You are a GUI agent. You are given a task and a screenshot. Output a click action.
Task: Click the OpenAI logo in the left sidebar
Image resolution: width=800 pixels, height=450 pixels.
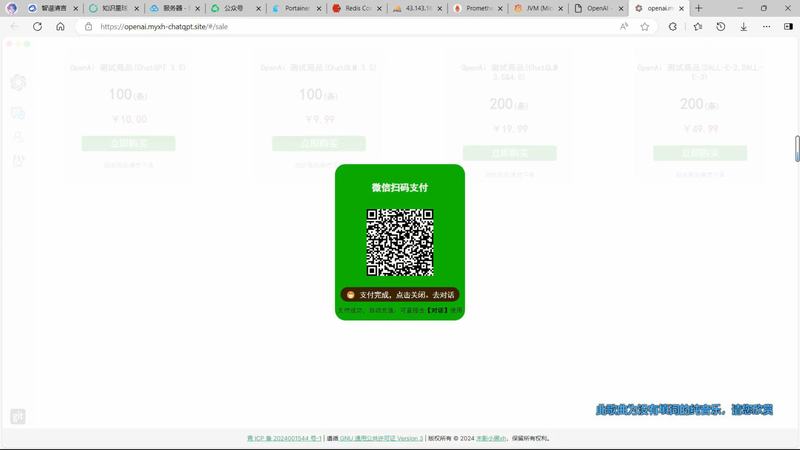(18, 82)
